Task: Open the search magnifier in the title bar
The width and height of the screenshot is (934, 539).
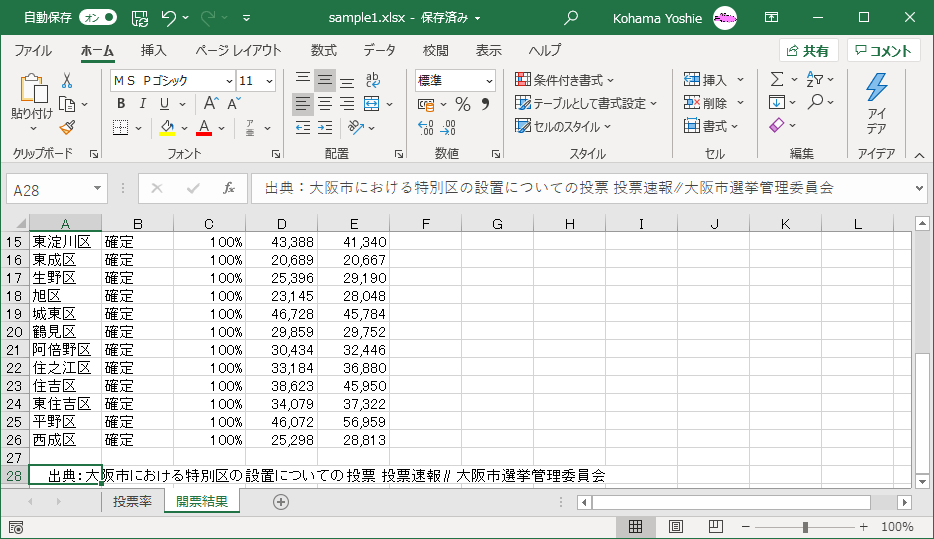Action: click(571, 18)
